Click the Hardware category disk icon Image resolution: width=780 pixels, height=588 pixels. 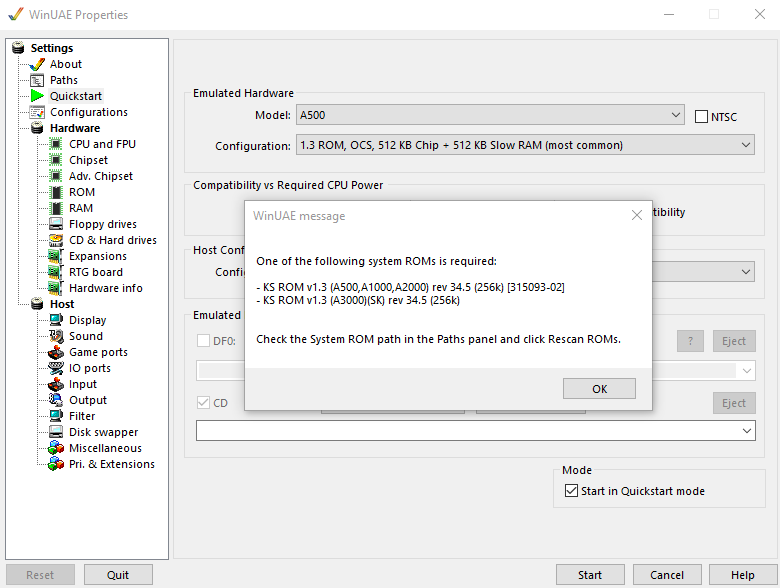(x=37, y=128)
